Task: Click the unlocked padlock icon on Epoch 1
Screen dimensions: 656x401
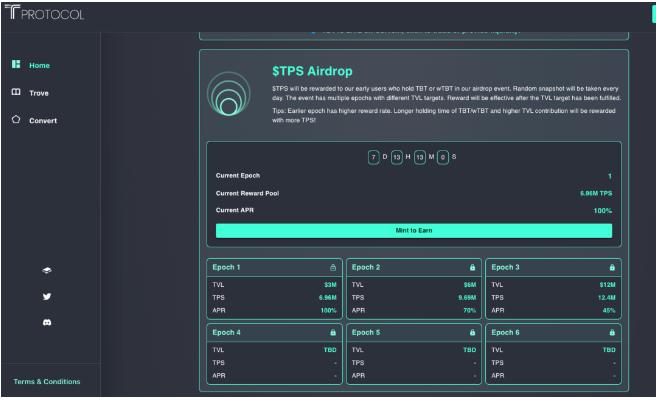Action: click(x=333, y=268)
